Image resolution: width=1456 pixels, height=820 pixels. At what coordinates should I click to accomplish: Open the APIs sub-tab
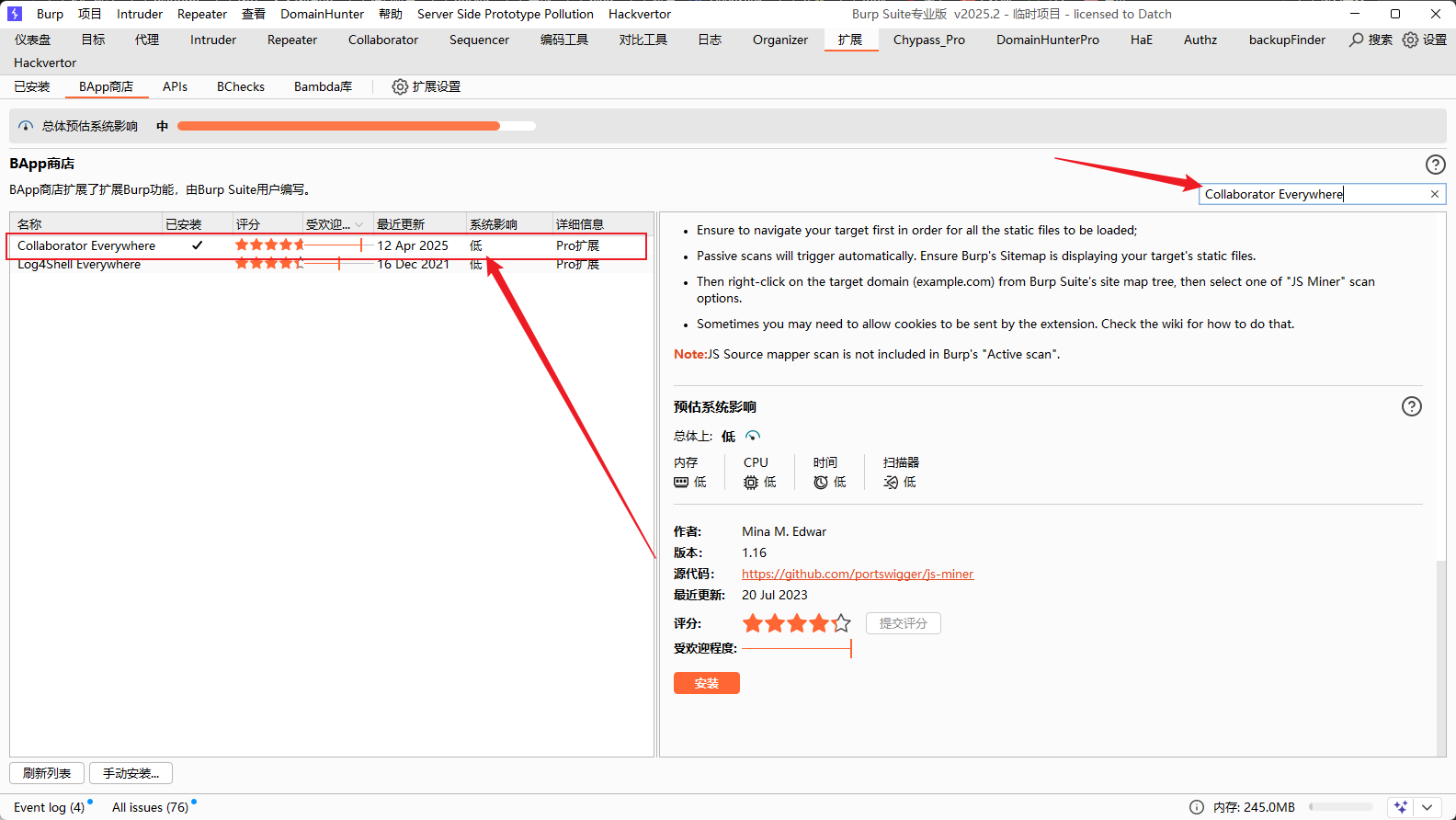[175, 86]
